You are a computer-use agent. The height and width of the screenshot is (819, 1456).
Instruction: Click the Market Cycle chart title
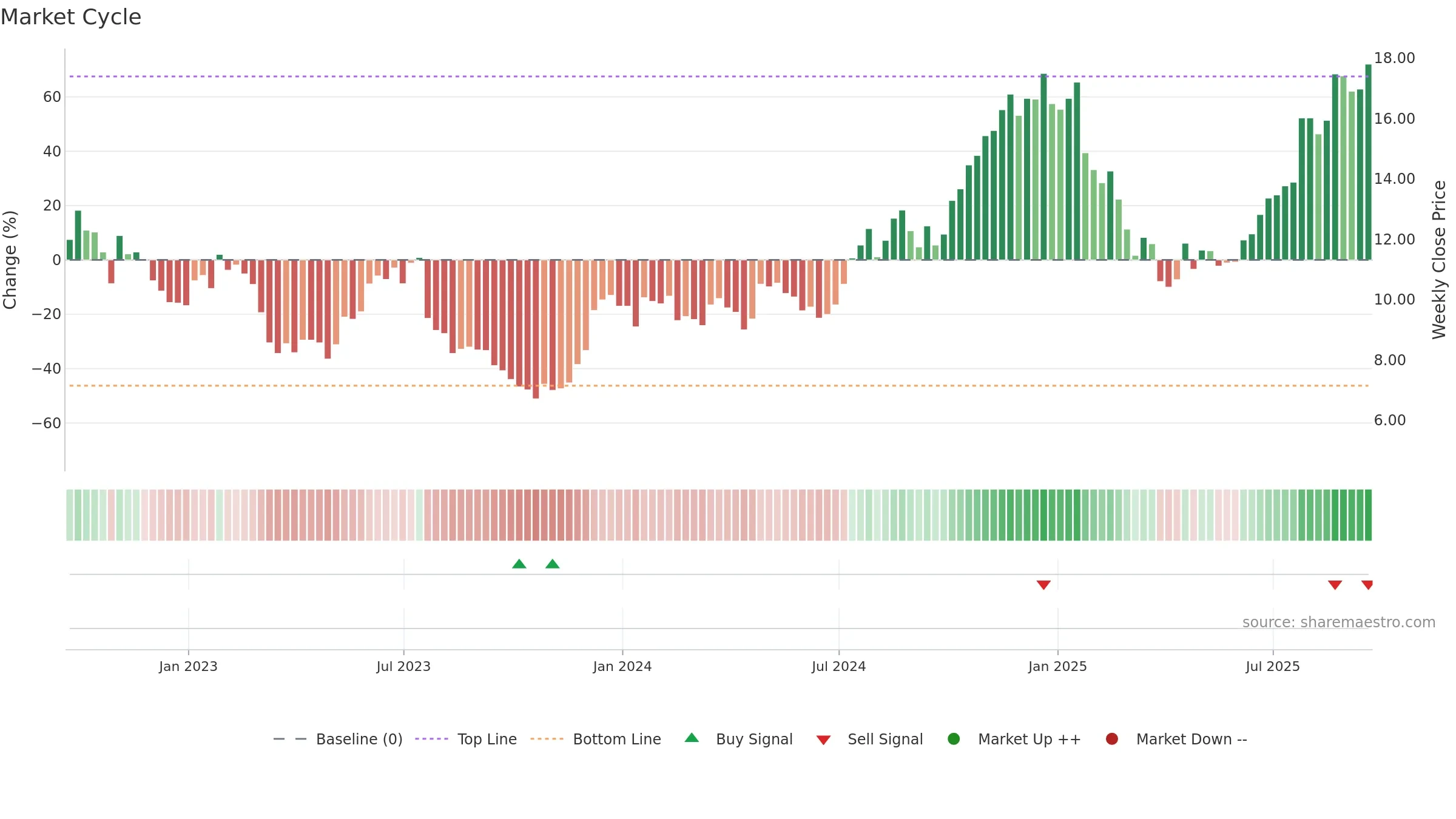pyautogui.click(x=71, y=17)
